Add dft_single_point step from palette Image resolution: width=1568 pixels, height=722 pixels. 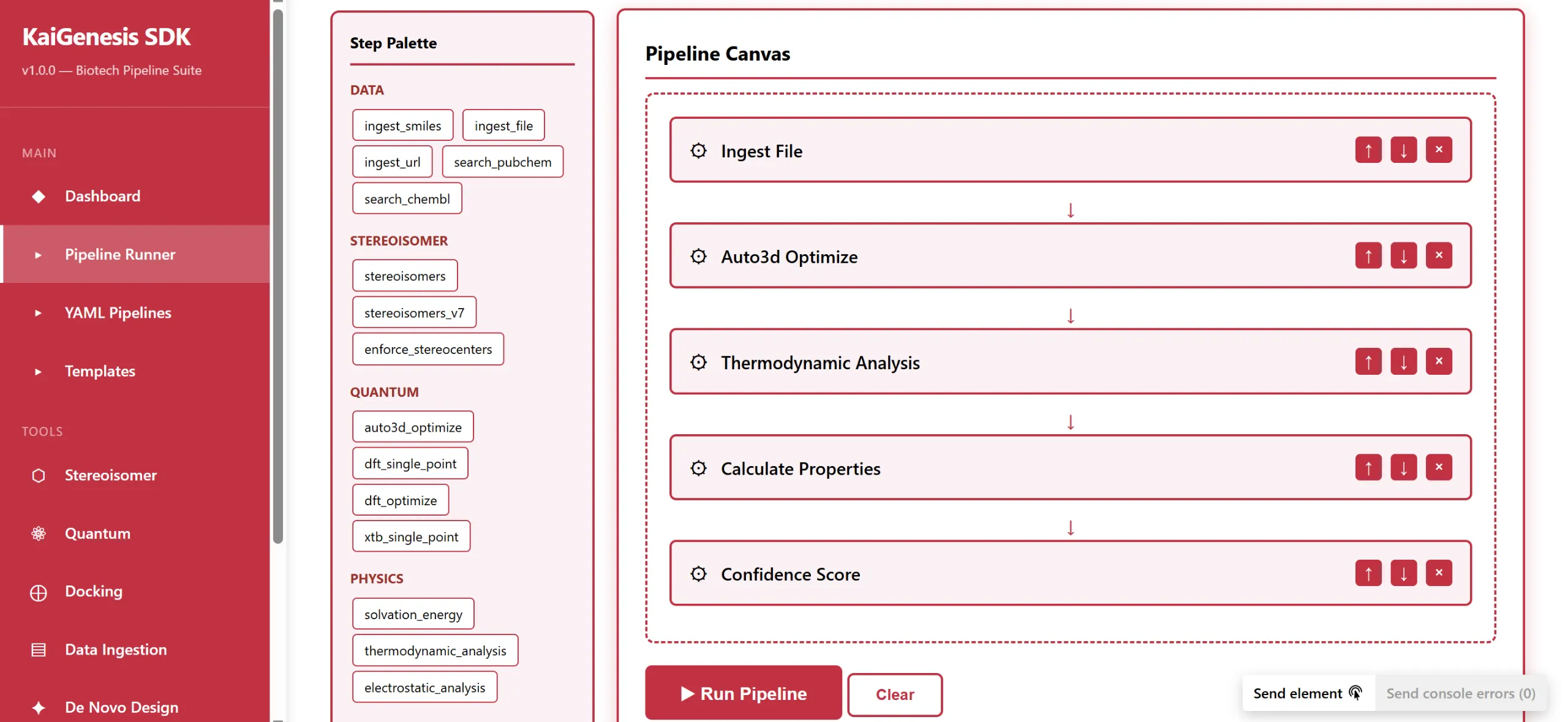pyautogui.click(x=410, y=464)
